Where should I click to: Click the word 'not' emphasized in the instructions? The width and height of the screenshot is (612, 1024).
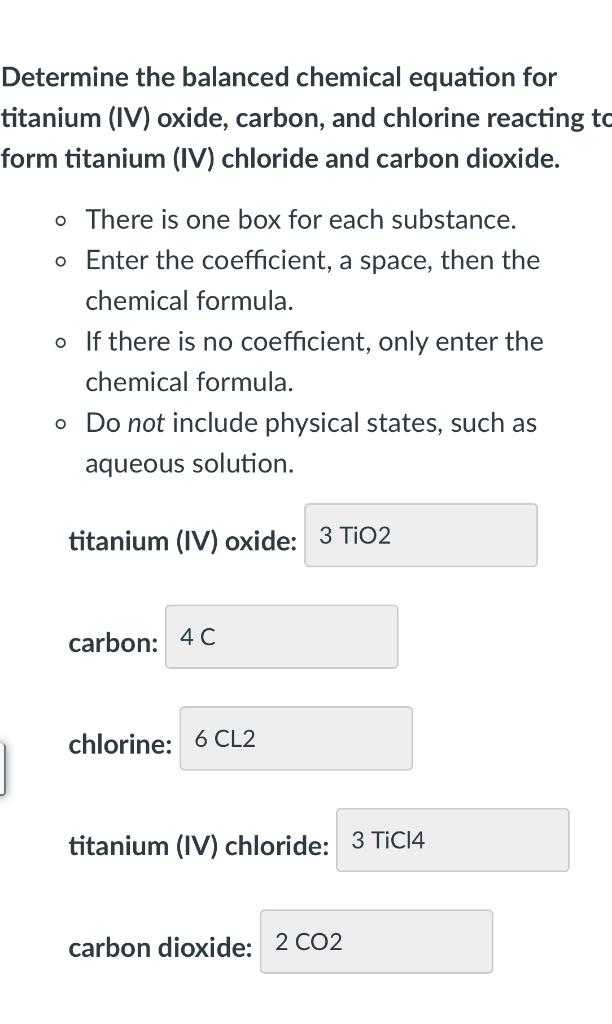(x=145, y=423)
